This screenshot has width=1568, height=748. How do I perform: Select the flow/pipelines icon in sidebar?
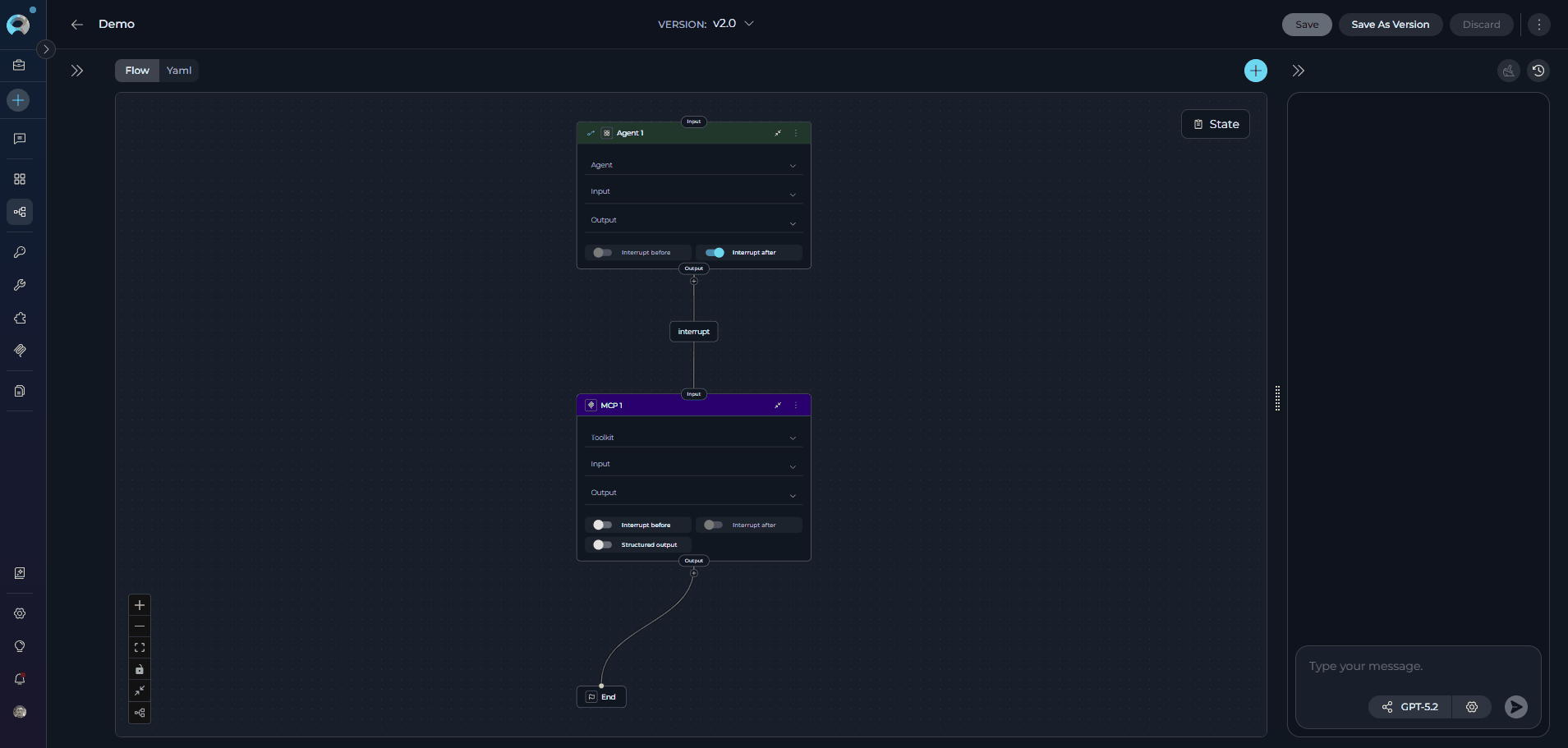click(20, 212)
